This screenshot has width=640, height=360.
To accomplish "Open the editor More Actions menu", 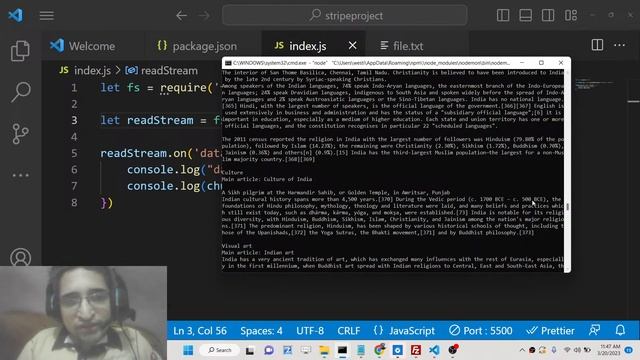I will click(620, 45).
